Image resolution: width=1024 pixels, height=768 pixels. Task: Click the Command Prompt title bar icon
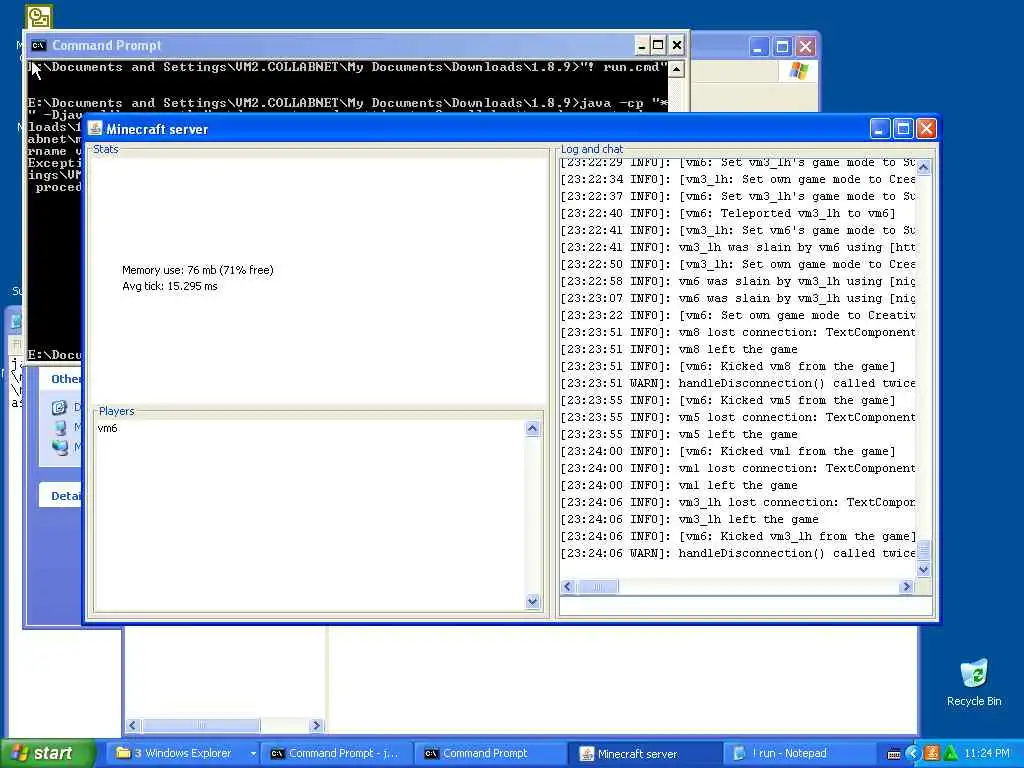pyautogui.click(x=39, y=45)
